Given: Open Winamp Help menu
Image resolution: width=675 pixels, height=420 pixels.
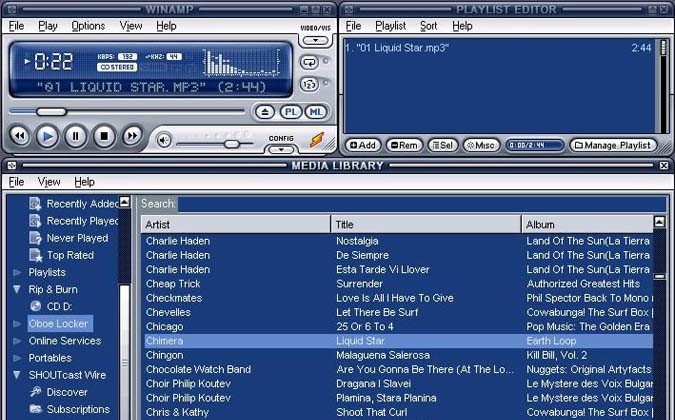Looking at the screenshot, I should tap(166, 26).
